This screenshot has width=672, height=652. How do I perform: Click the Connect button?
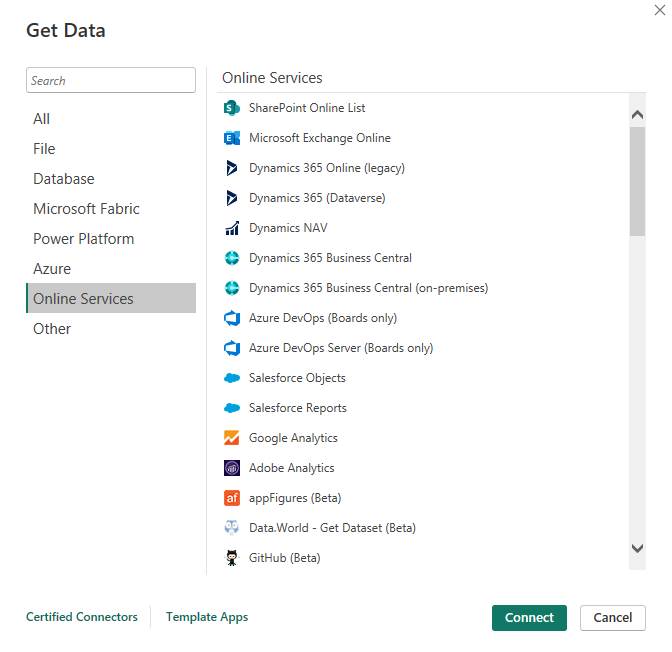pyautogui.click(x=529, y=618)
